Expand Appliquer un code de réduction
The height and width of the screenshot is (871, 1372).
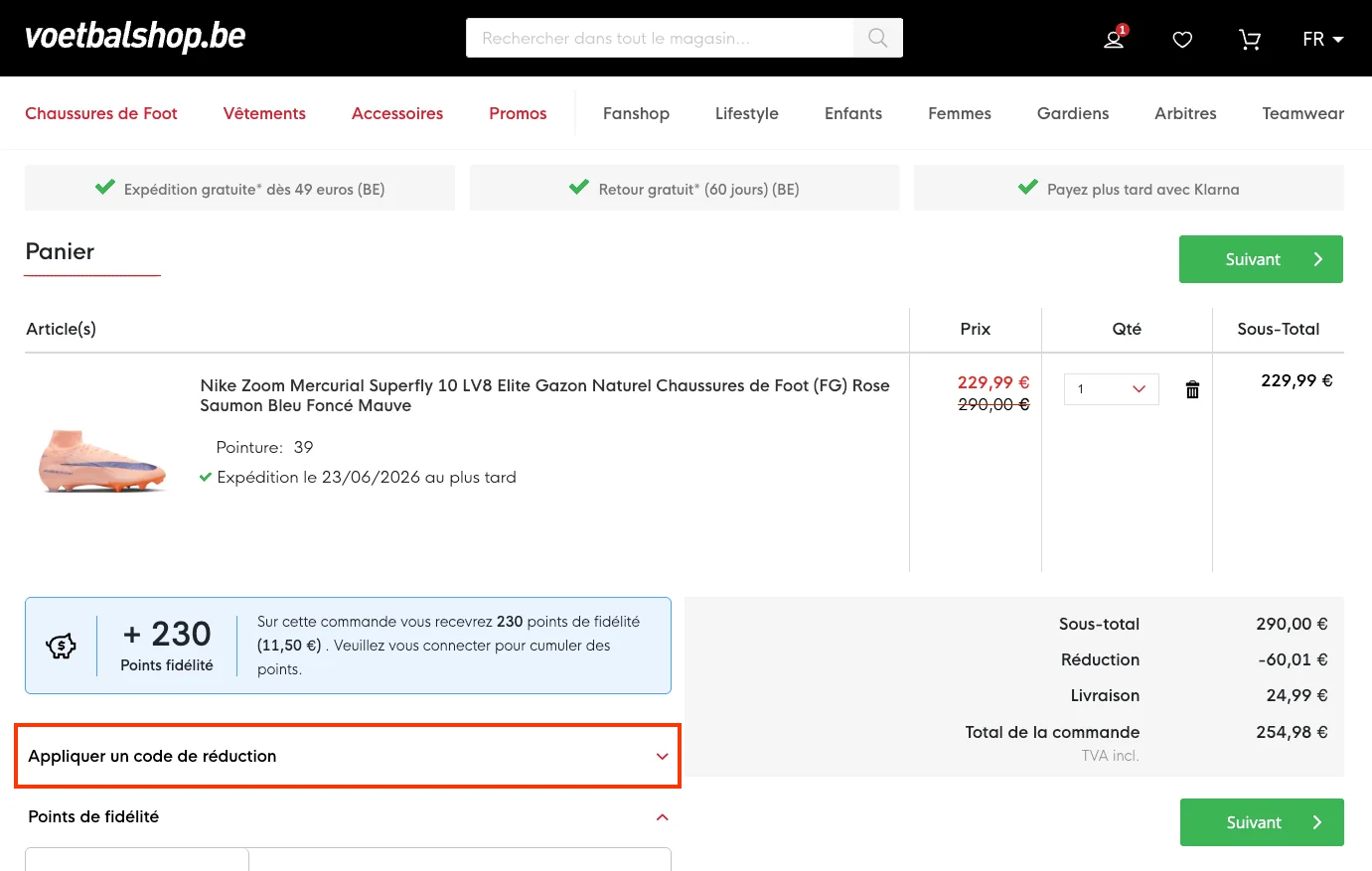(x=348, y=756)
